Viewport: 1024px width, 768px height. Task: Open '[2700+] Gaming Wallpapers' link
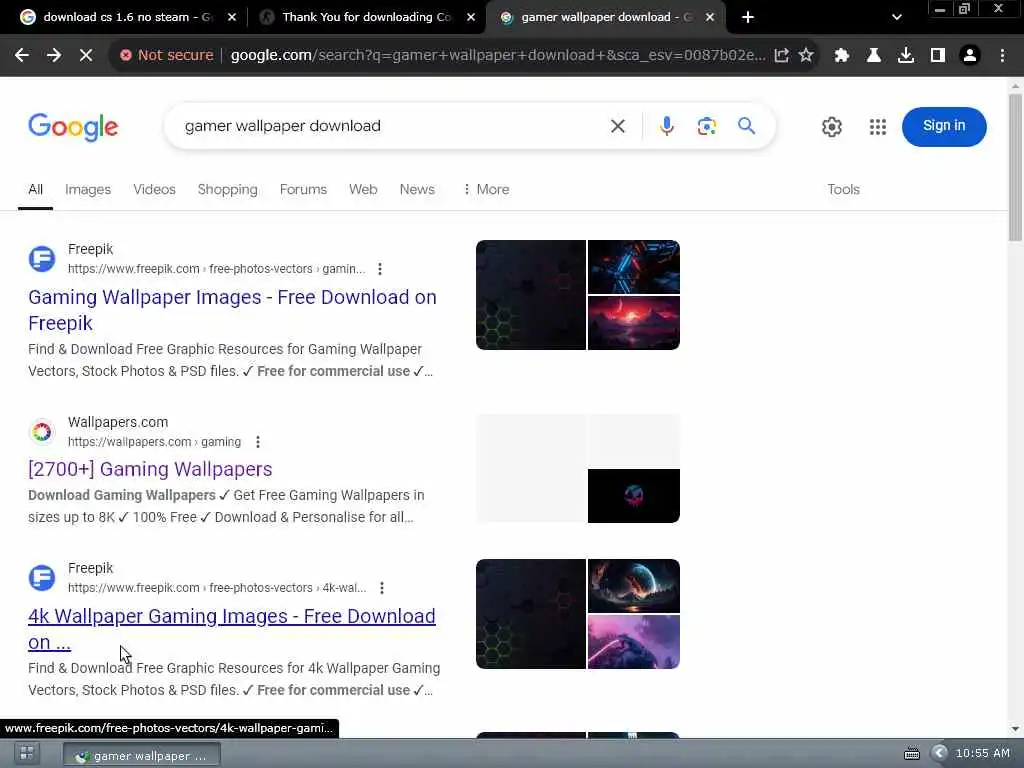tap(150, 470)
